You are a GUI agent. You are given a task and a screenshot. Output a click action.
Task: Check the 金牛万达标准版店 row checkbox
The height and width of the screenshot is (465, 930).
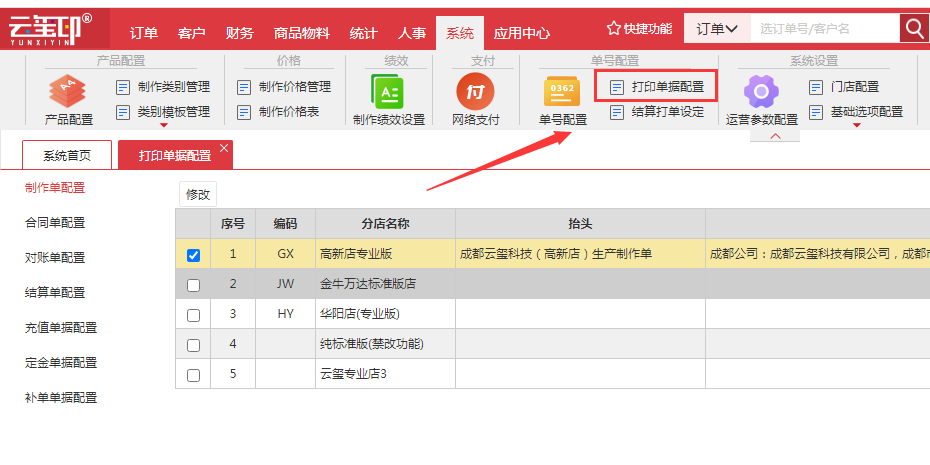[x=194, y=285]
